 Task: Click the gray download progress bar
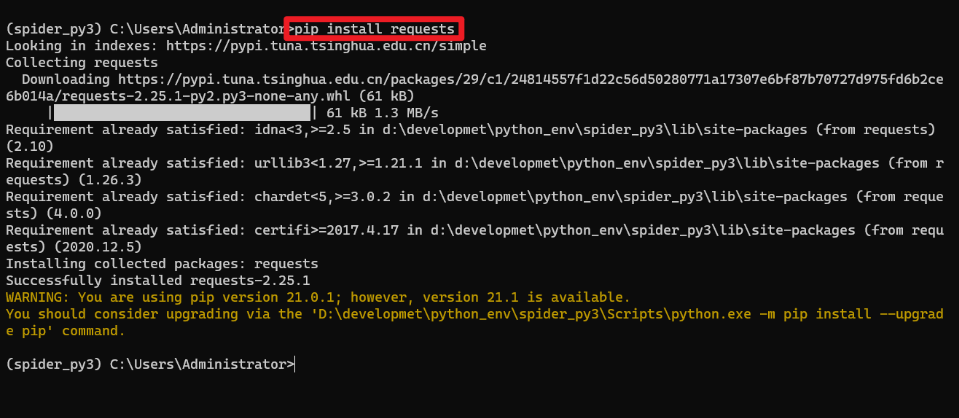(x=182, y=113)
